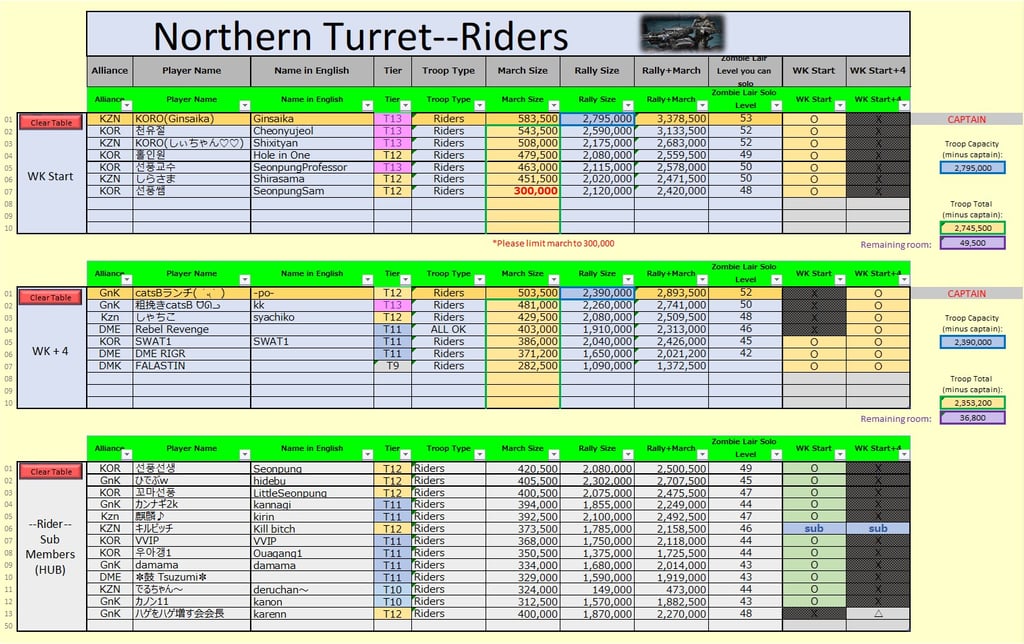The width and height of the screenshot is (1024, 644).
Task: Select Remaining room value 36,800
Action: (972, 418)
